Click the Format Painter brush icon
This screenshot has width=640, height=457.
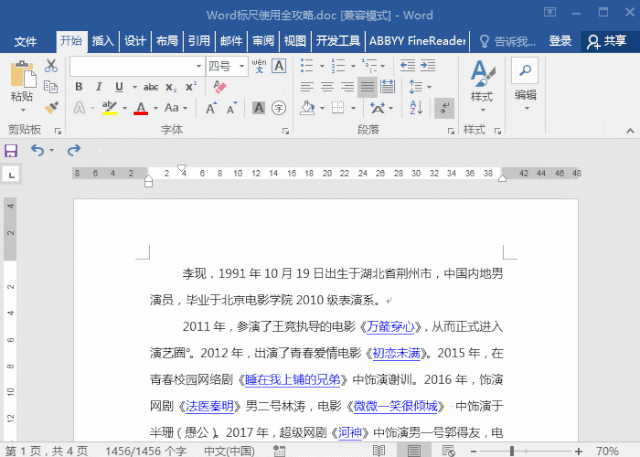tap(51, 108)
